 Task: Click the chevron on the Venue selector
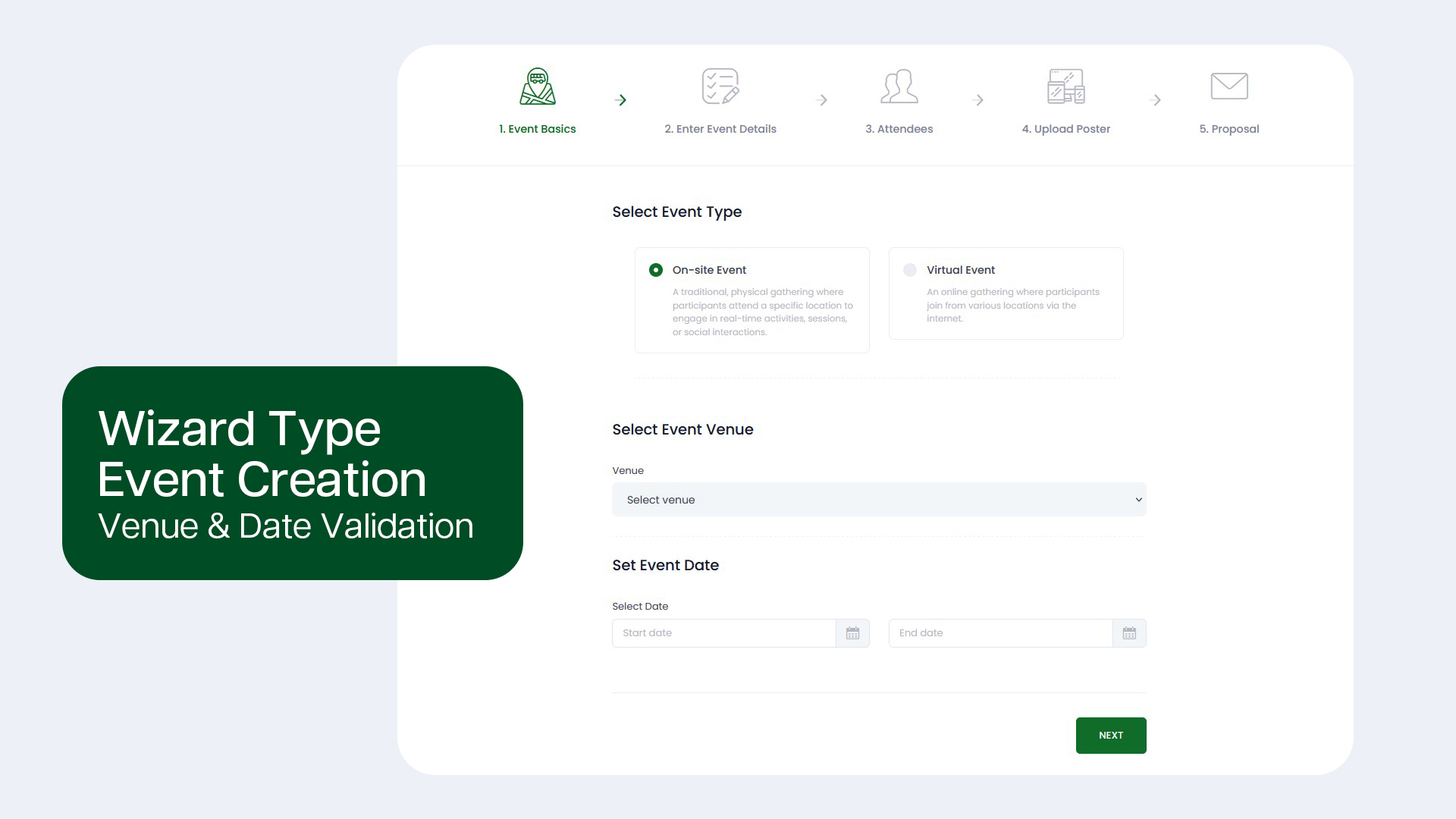(x=1138, y=500)
